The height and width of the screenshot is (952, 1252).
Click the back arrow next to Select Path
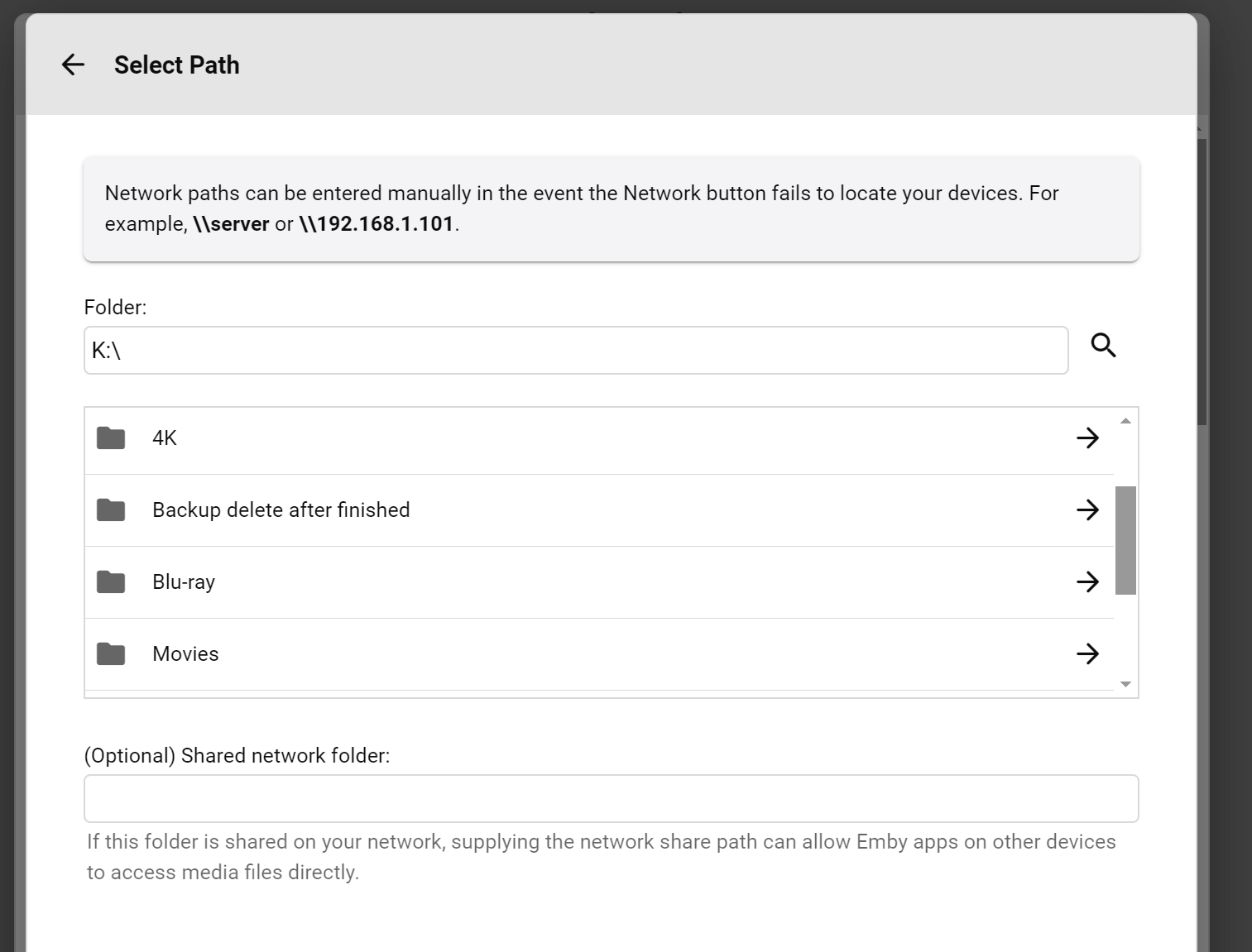click(73, 65)
